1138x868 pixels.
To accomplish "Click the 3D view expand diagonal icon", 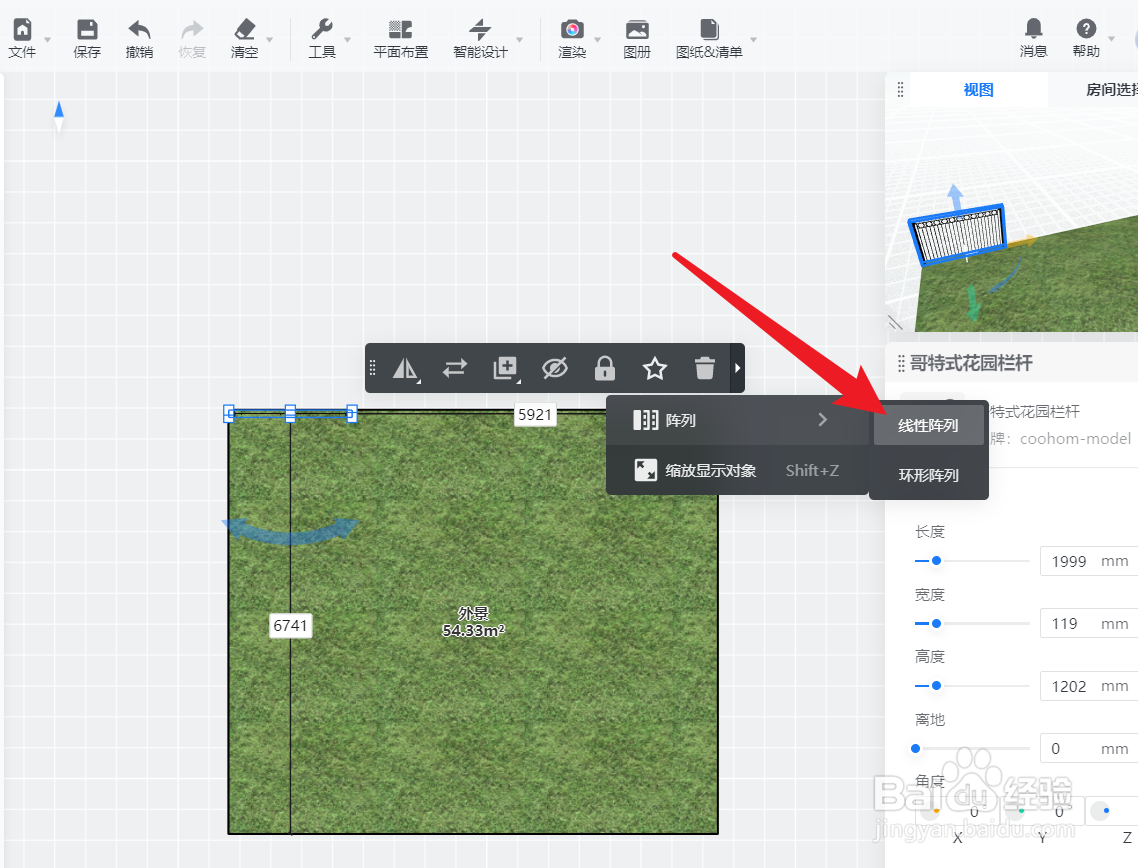I will pos(896,322).
